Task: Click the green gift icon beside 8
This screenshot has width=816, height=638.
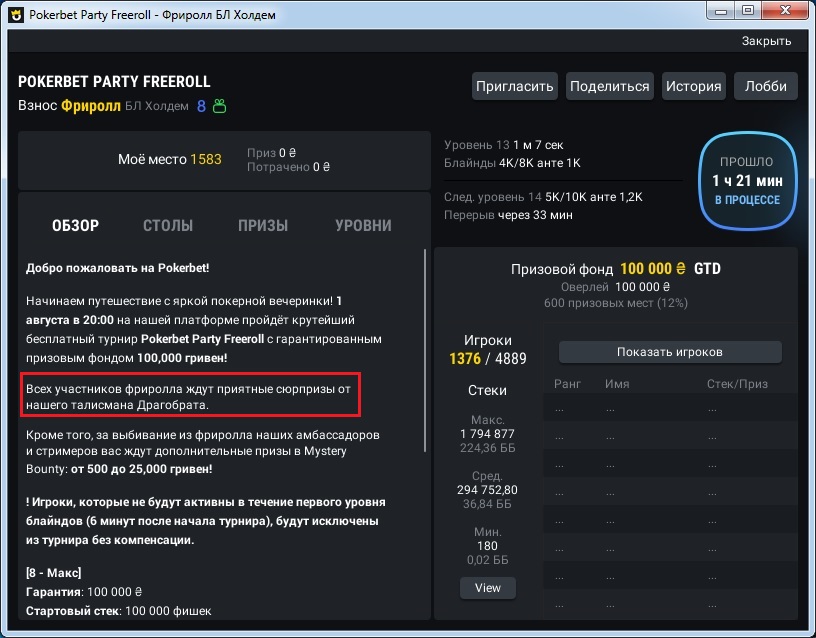Action: click(220, 106)
